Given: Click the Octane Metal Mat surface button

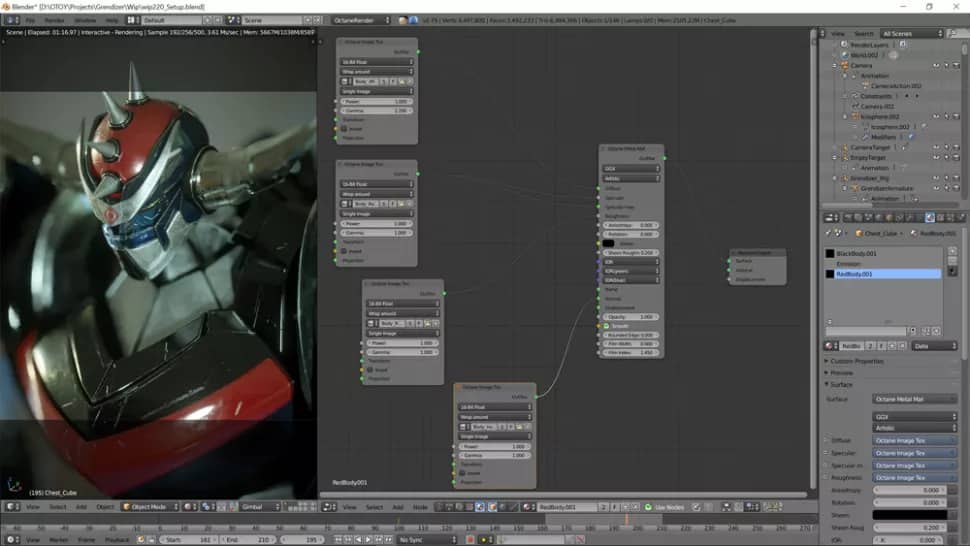Looking at the screenshot, I should [914, 399].
